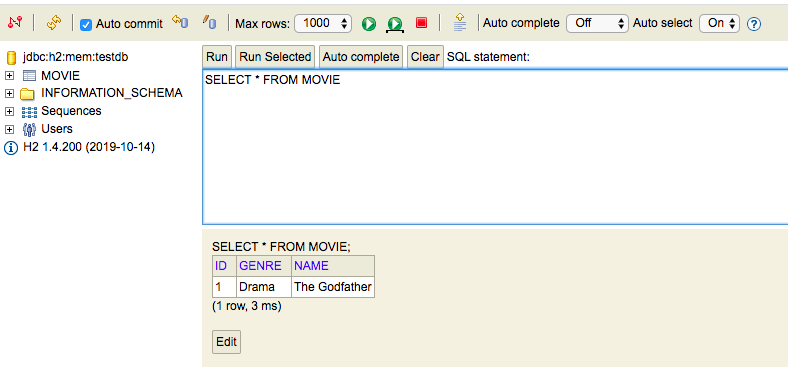
Task: Click the ID column header
Action: point(224,266)
